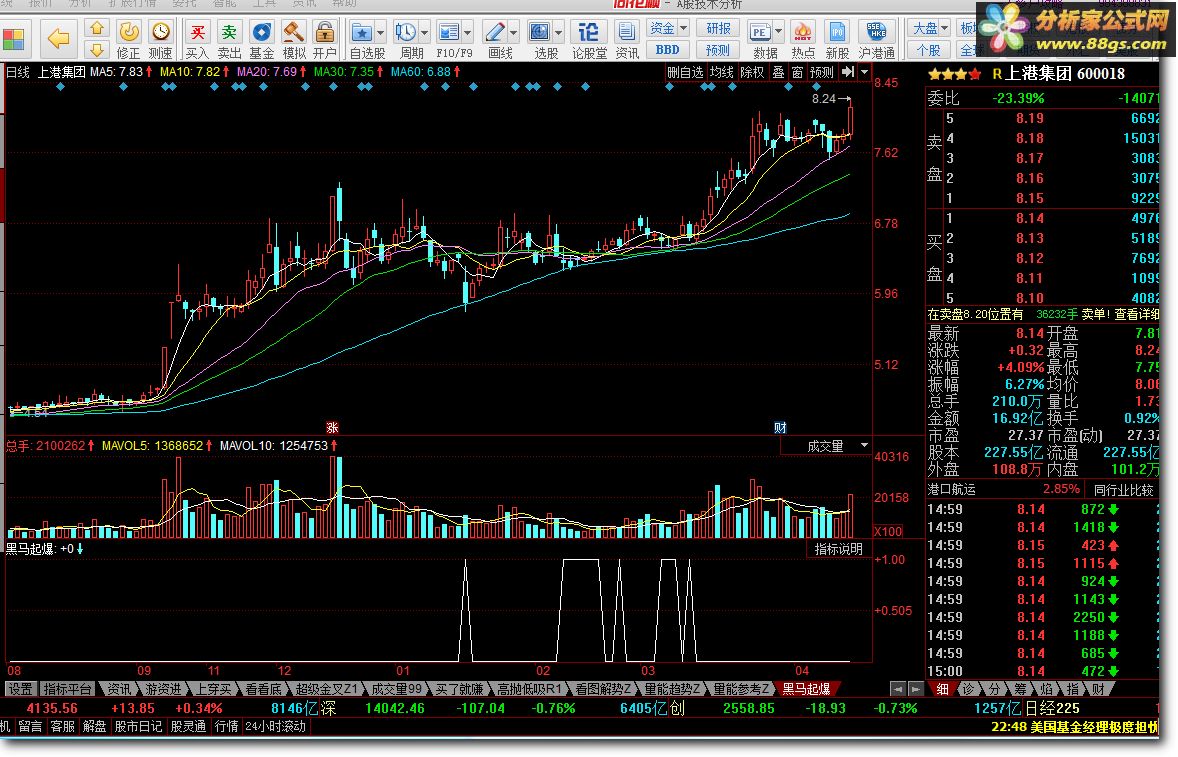The image size is (1178, 757).
Task: Click the 个股 button
Action: coord(930,50)
